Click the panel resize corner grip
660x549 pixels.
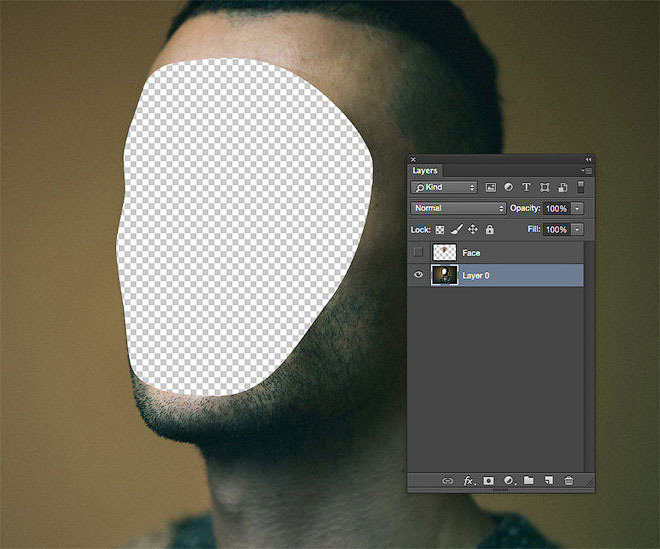(x=590, y=481)
